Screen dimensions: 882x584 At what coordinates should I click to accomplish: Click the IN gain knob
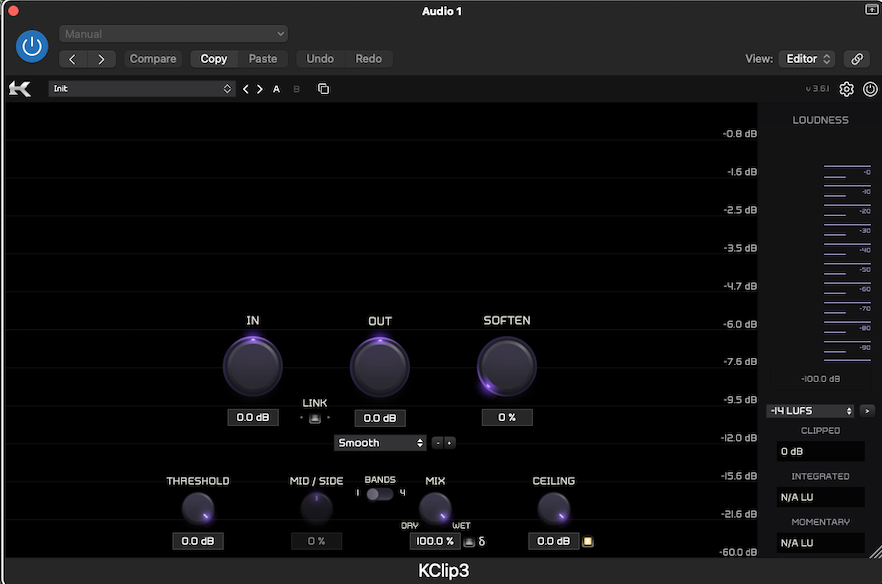point(253,366)
